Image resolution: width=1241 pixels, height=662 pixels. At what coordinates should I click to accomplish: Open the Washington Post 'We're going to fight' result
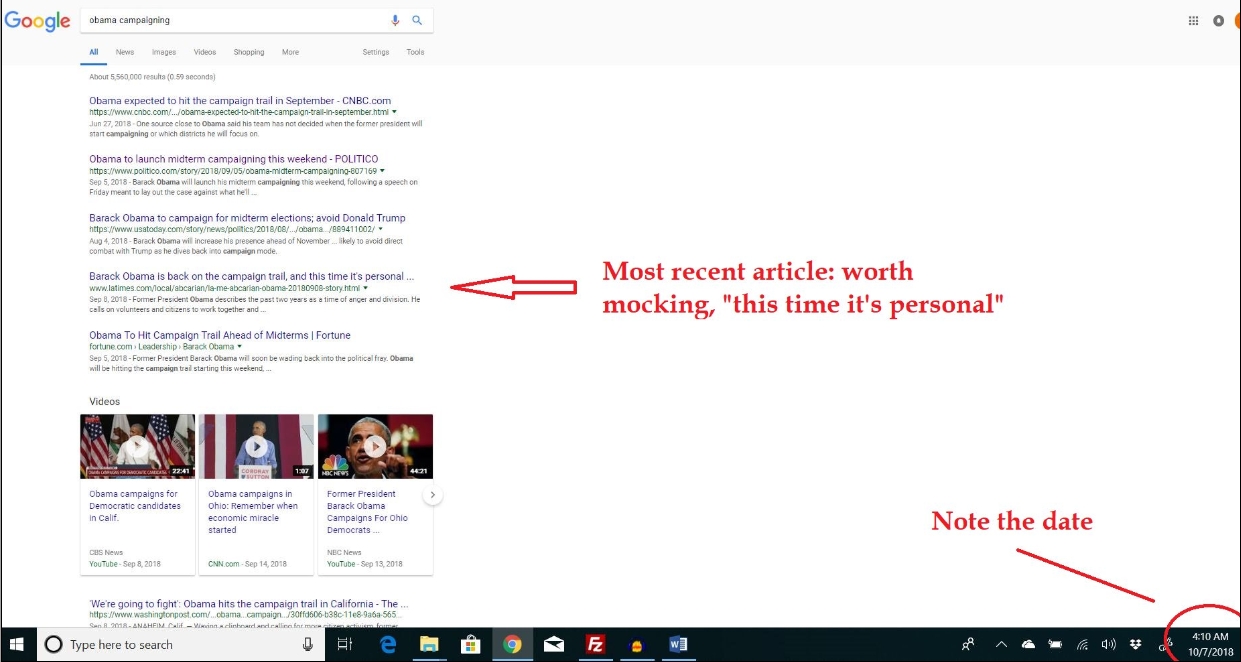click(249, 604)
